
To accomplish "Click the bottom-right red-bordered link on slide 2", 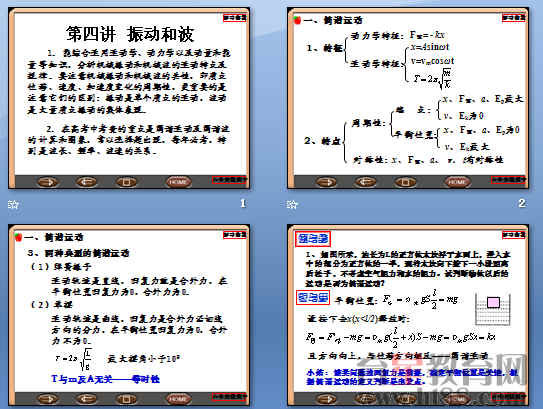I will pyautogui.click(x=508, y=180).
